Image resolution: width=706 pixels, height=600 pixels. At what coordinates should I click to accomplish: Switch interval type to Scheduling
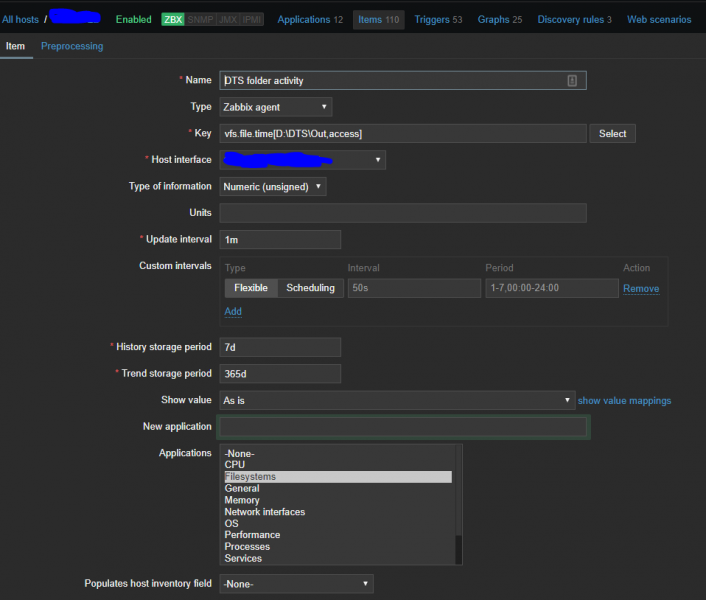310,288
